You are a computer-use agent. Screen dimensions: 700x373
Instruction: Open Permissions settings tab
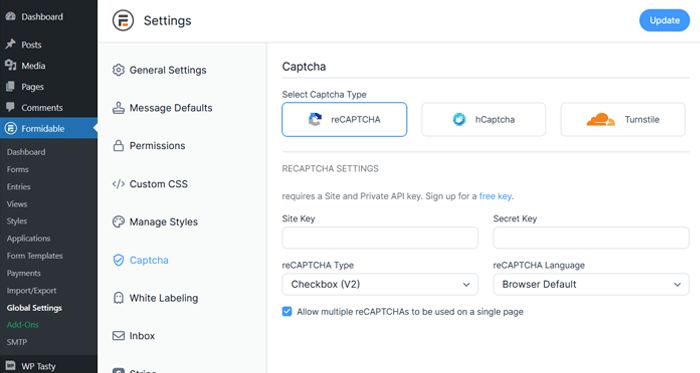149,146
